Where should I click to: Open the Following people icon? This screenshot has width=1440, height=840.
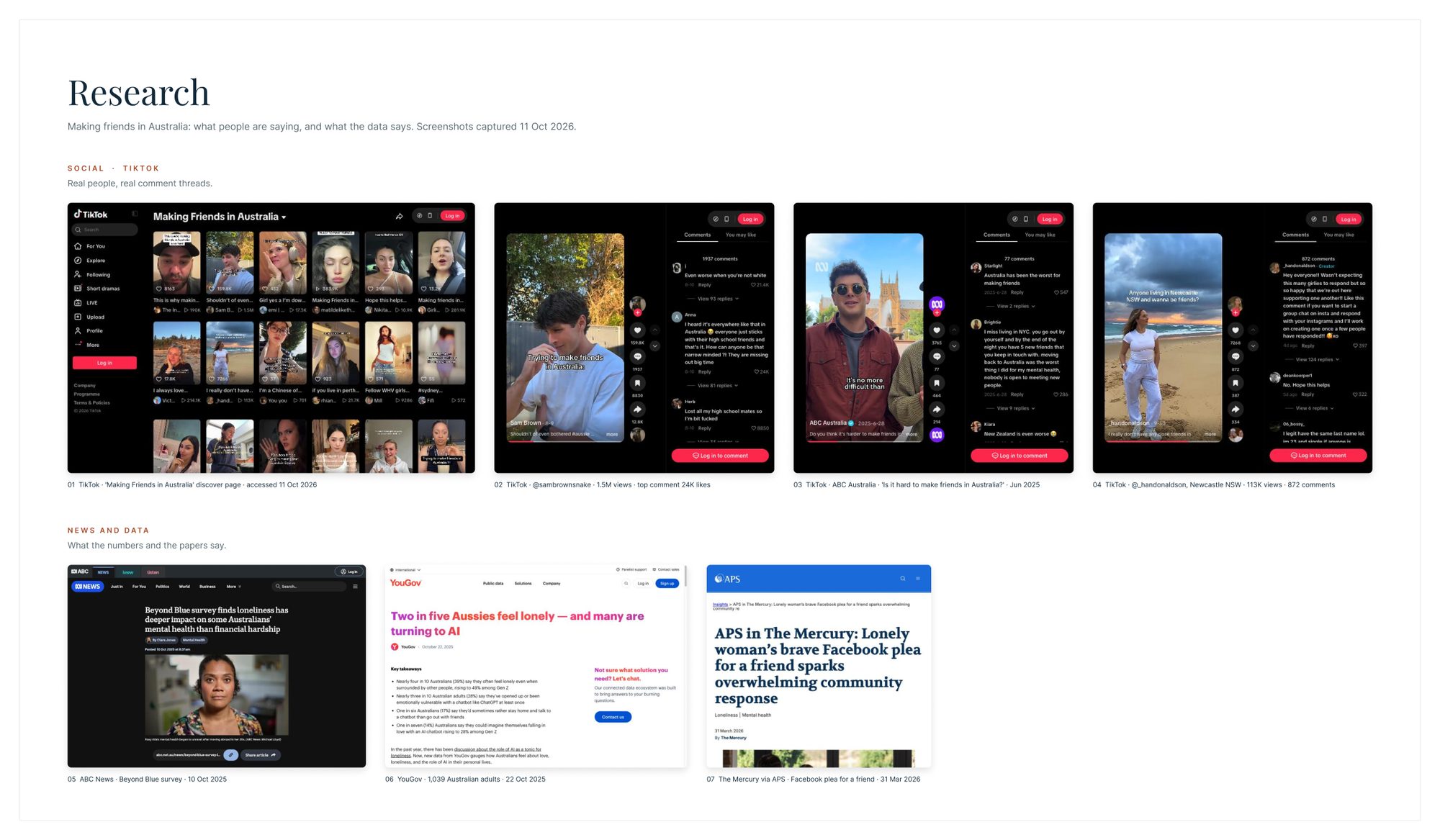[x=78, y=274]
